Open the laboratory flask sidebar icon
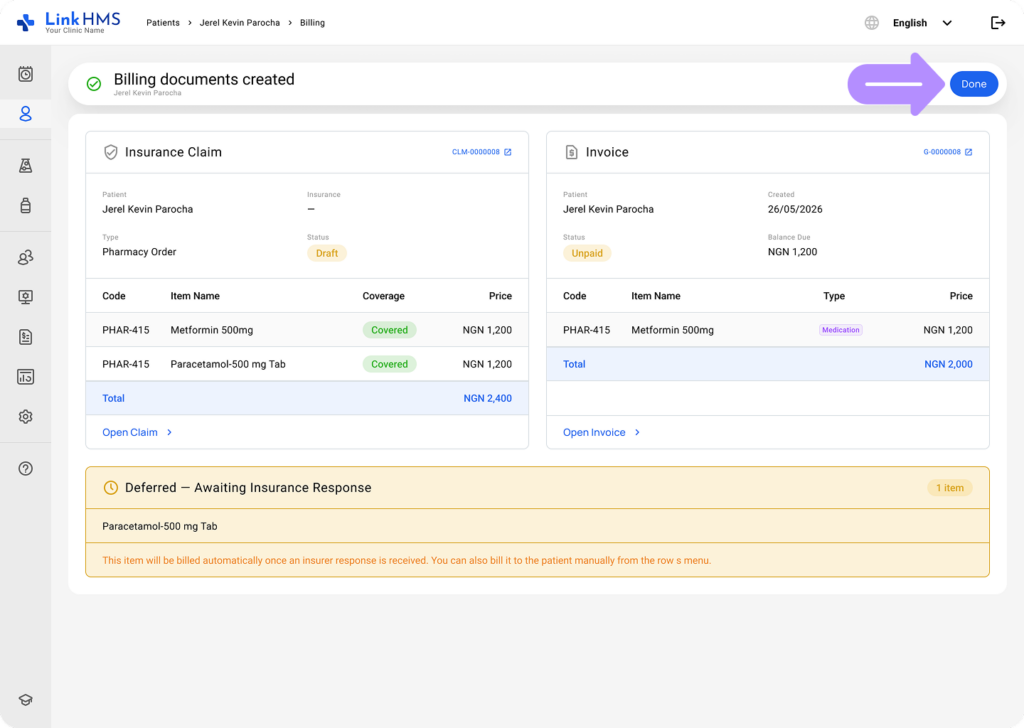1024x728 pixels. [x=25, y=166]
